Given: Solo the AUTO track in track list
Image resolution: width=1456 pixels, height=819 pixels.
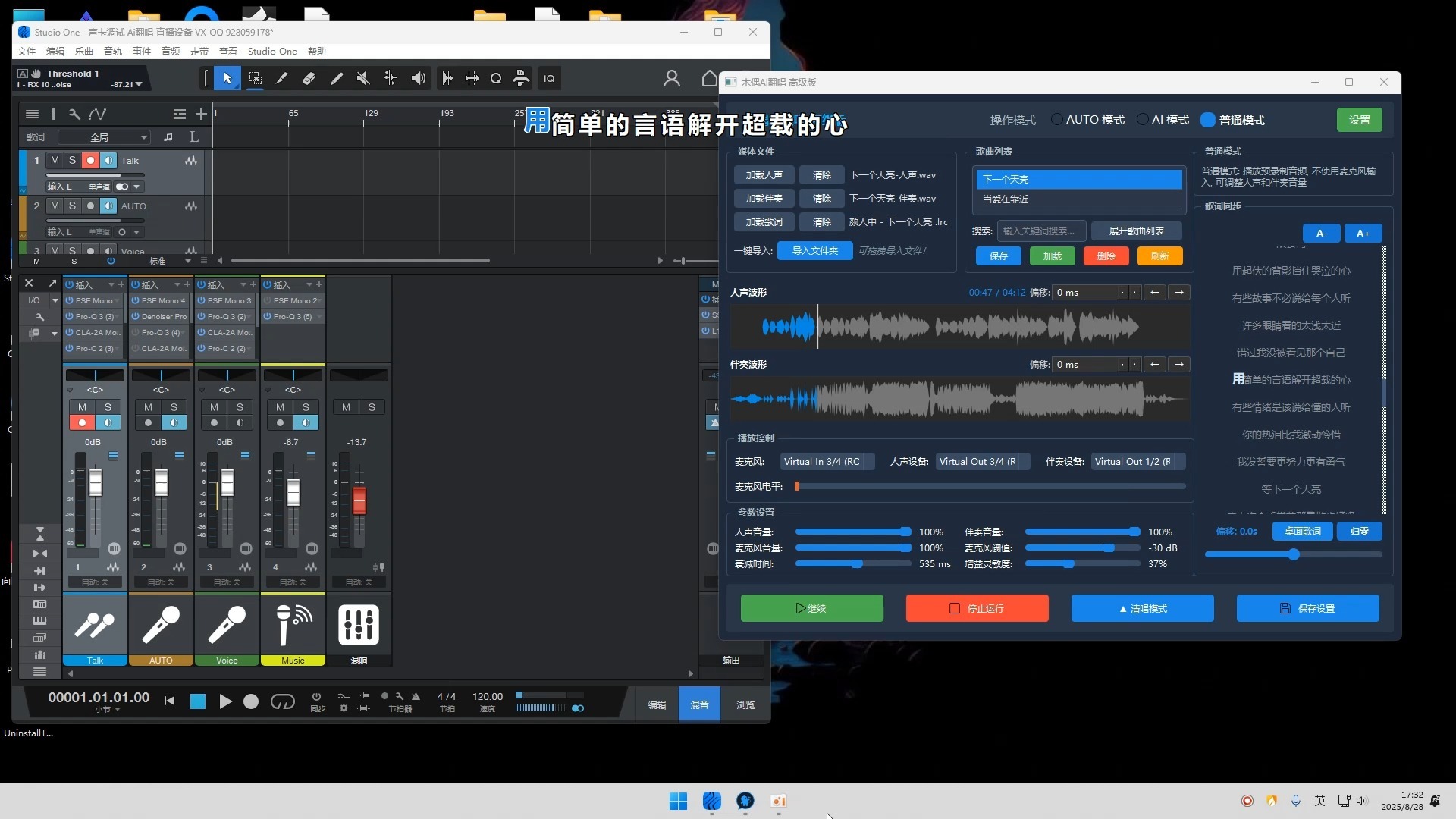Looking at the screenshot, I should (x=72, y=206).
